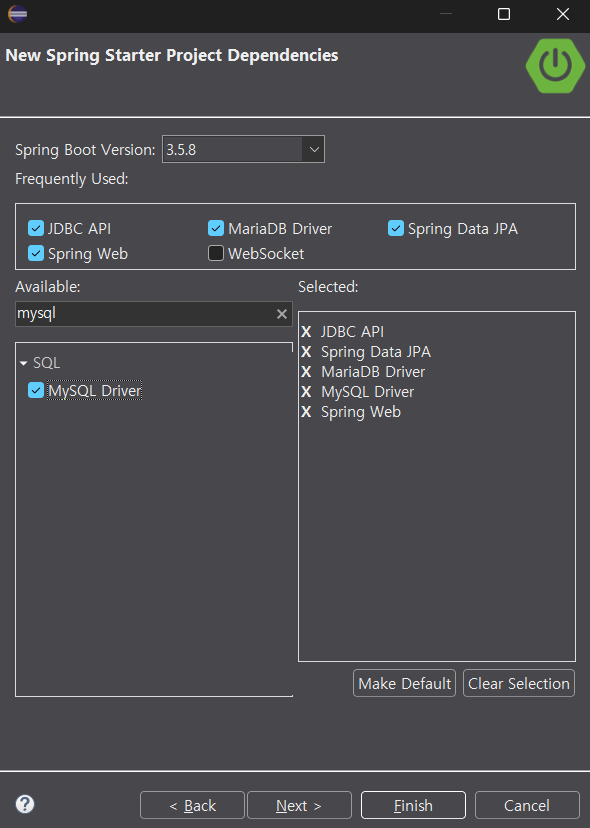590x828 pixels.
Task: Close the dialog with title bar X
Action: 563,14
